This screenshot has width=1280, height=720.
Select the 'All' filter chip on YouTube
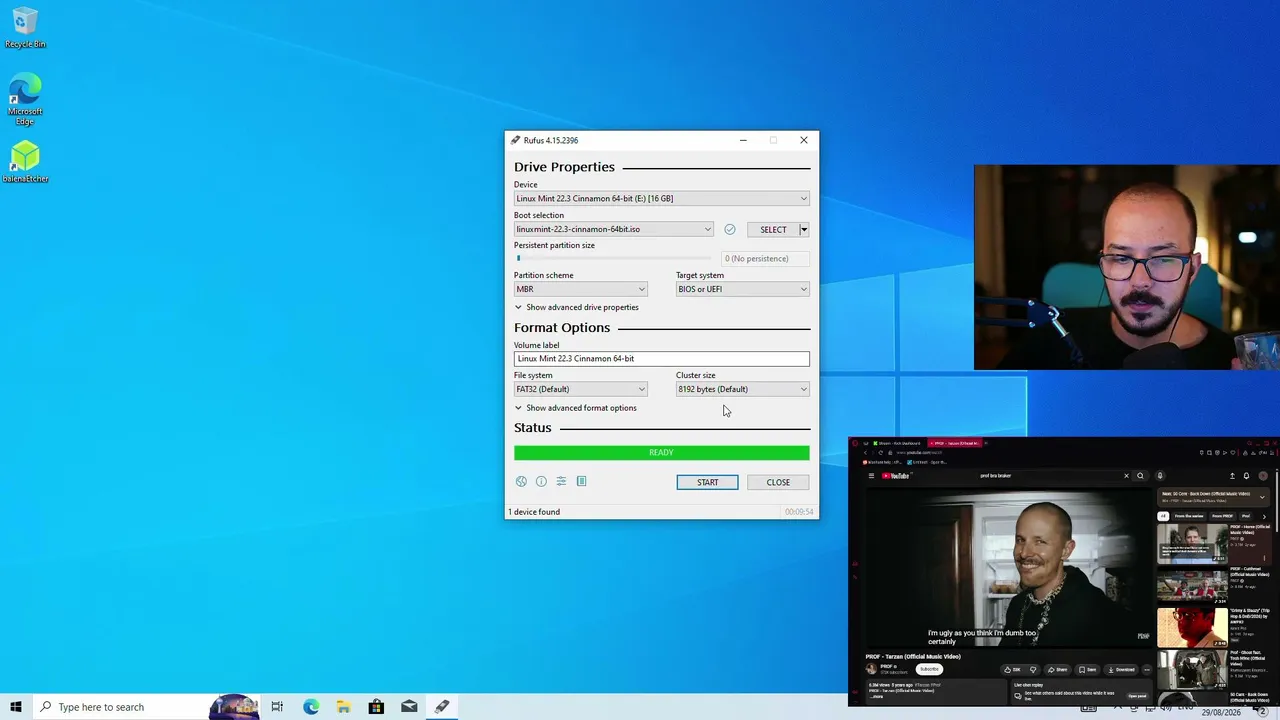(1163, 516)
